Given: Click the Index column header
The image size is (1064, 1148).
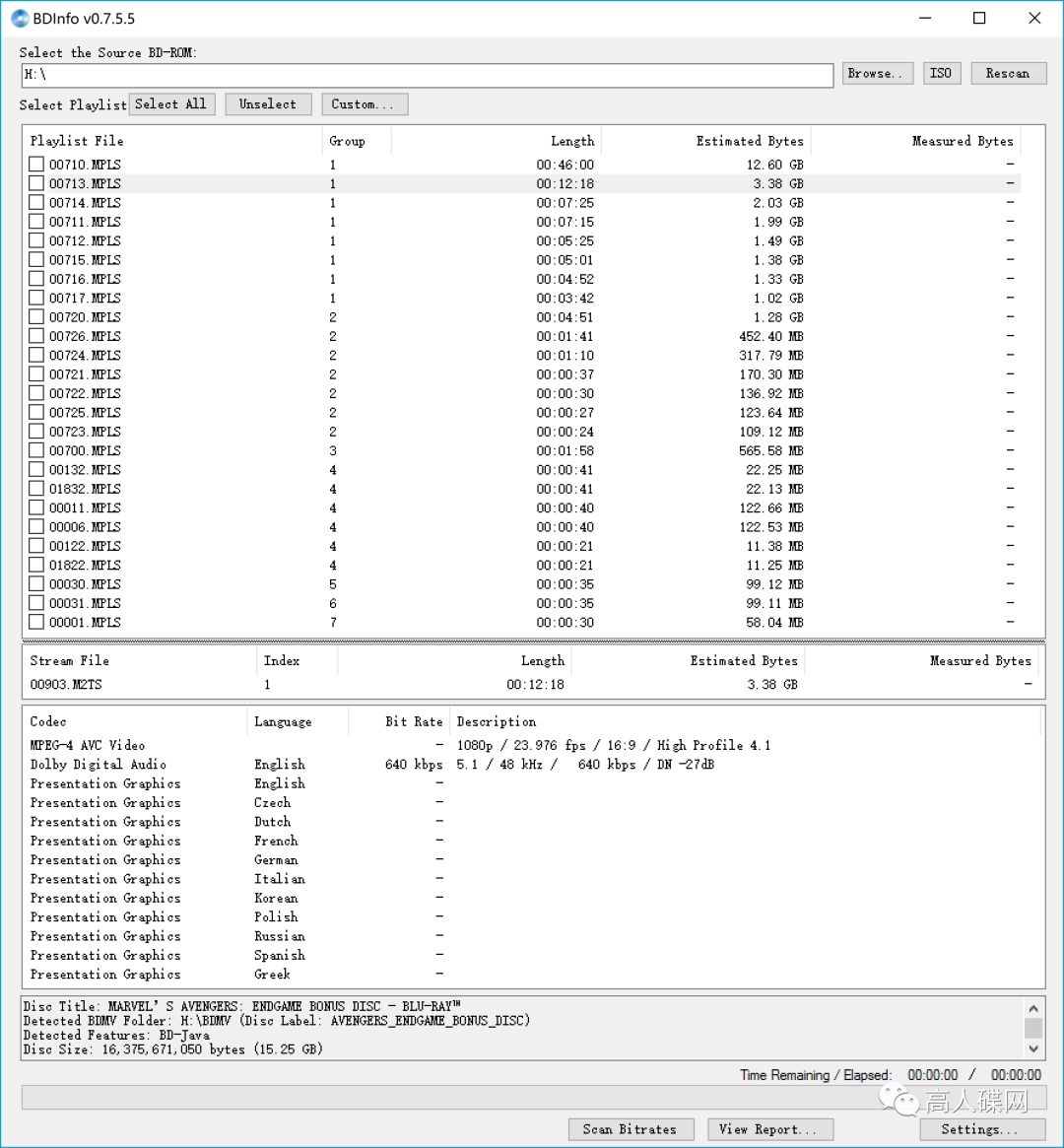Looking at the screenshot, I should click(298, 660).
